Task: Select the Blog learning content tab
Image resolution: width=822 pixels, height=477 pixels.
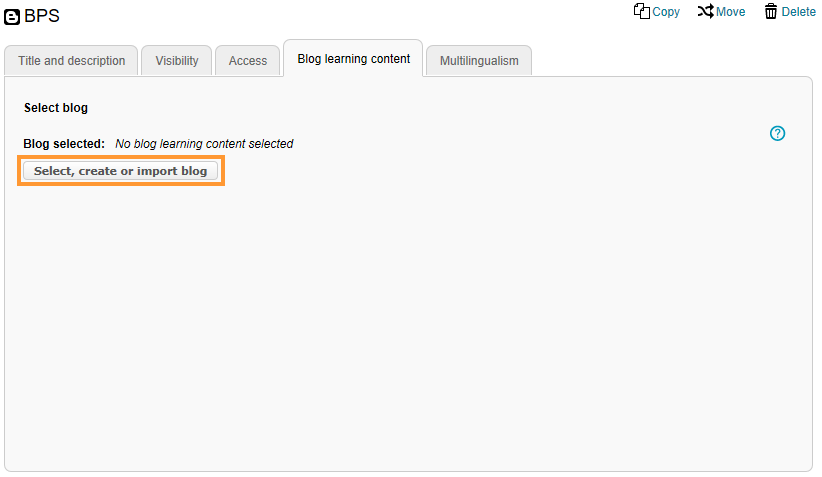Action: click(354, 59)
